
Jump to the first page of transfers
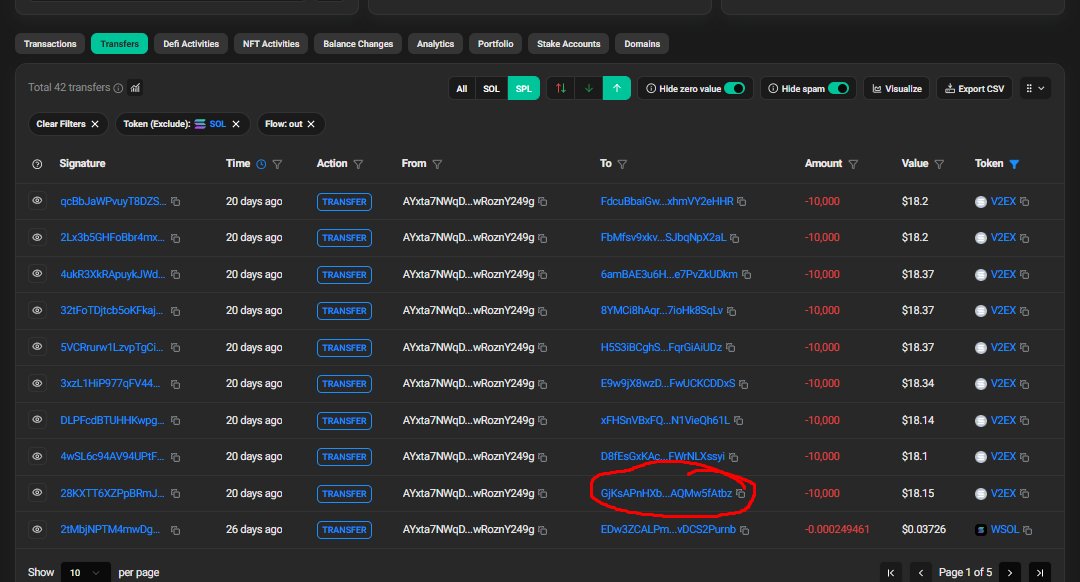coord(891,572)
